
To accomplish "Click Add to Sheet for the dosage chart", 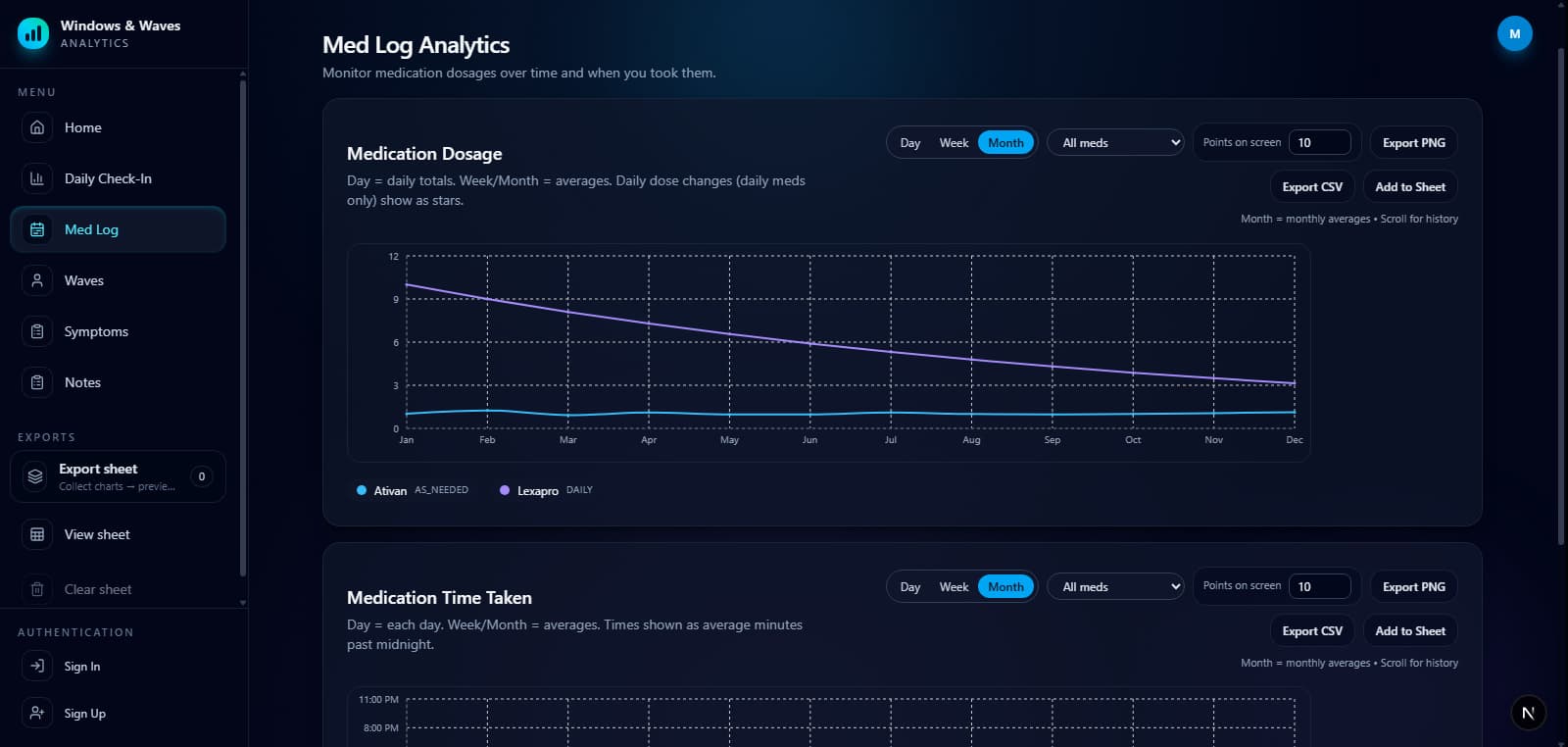I will pyautogui.click(x=1409, y=186).
